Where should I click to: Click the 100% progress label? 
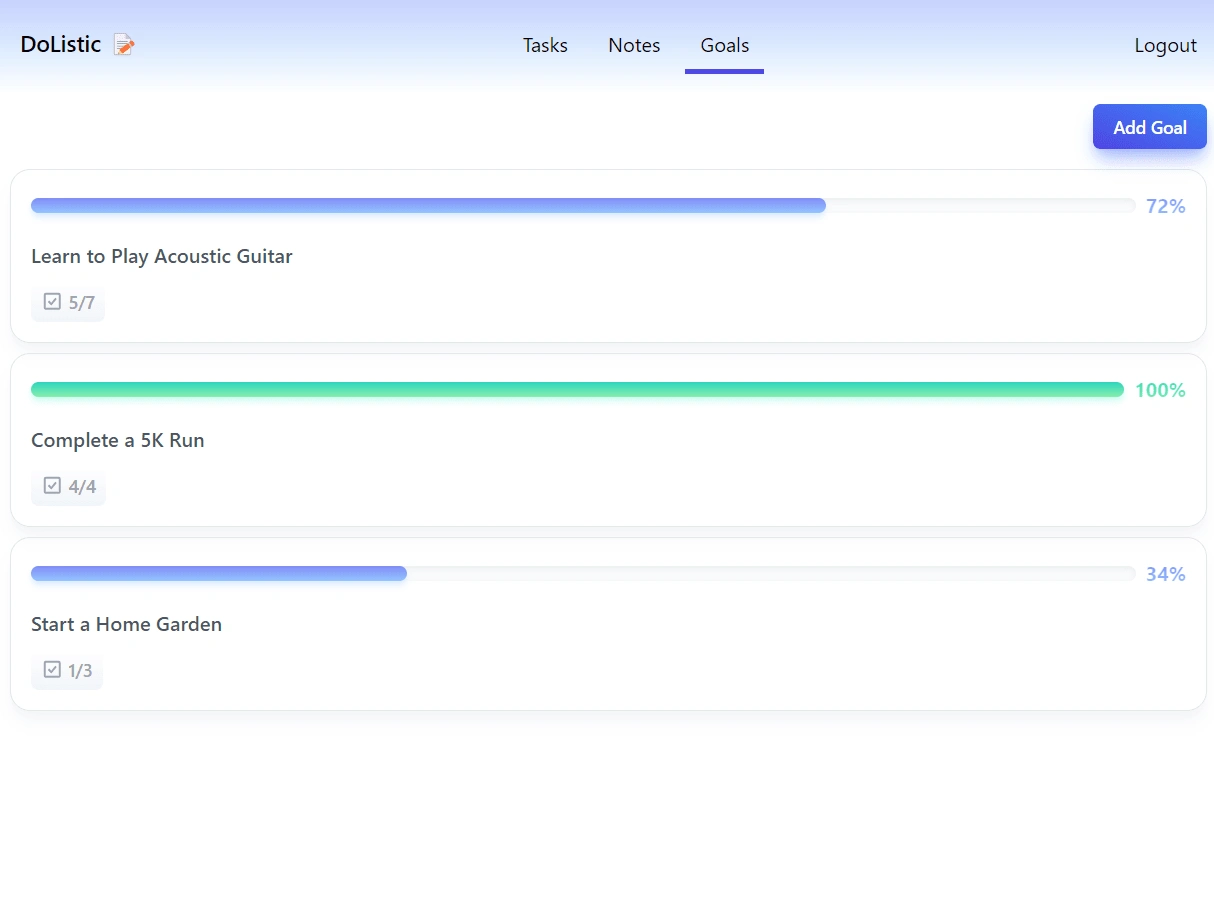[x=1160, y=390]
